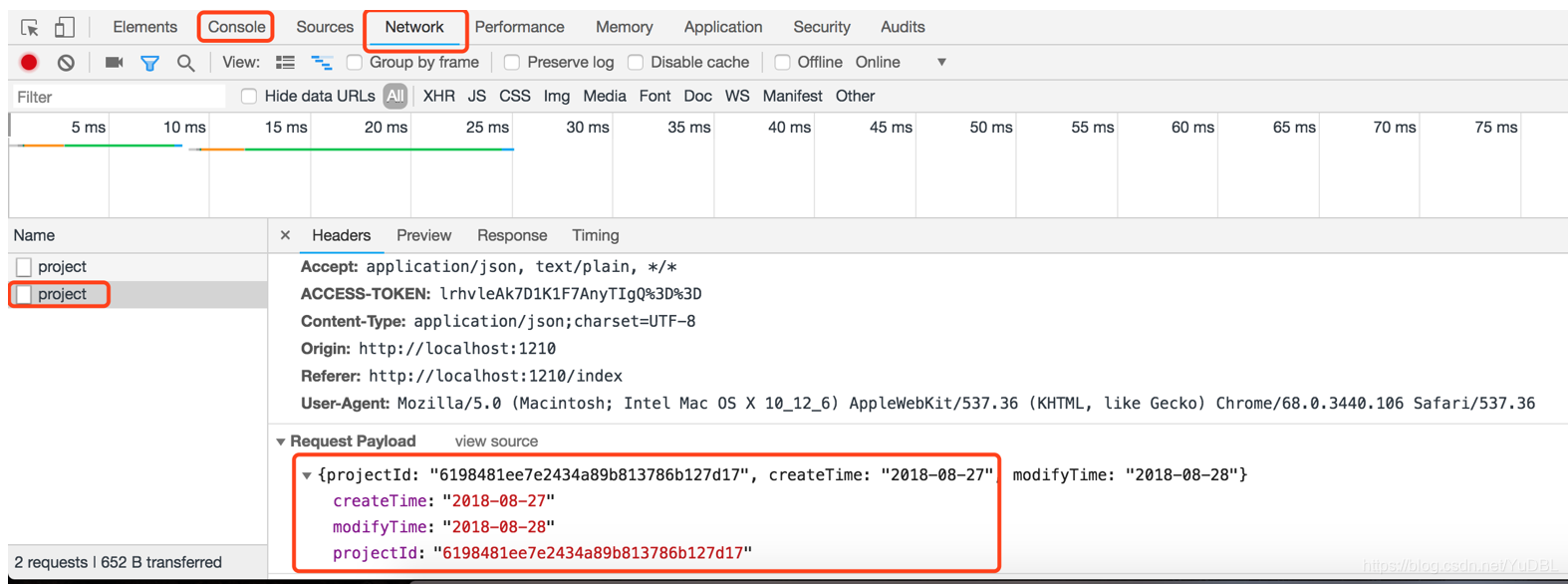Clear the network log with the clear icon
The width and height of the screenshot is (1568, 584).
(x=66, y=62)
